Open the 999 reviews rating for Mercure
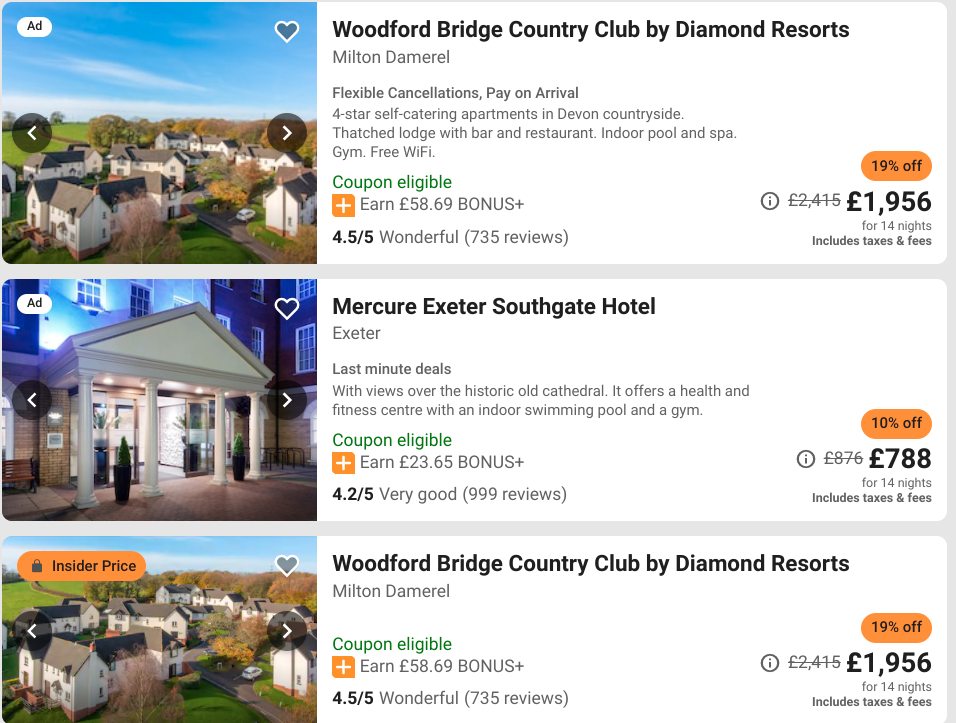The height and width of the screenshot is (723, 956). tap(449, 494)
